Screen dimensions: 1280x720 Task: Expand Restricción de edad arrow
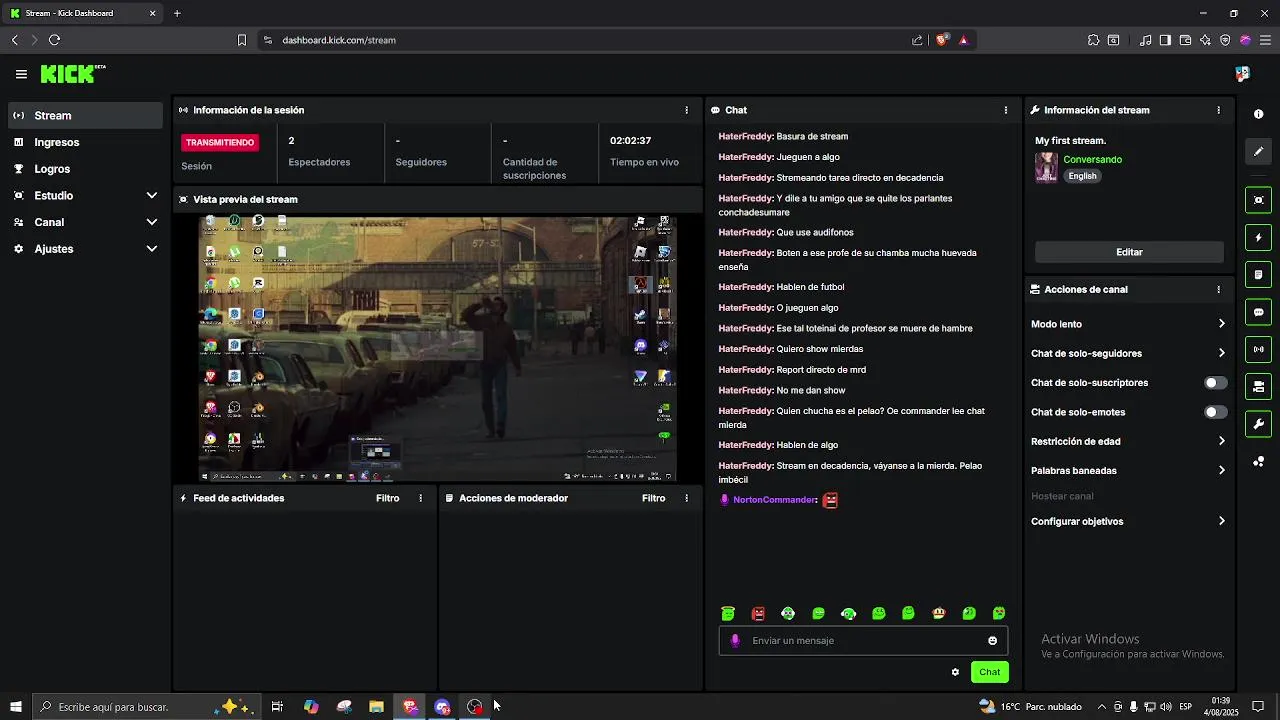[x=1221, y=441]
